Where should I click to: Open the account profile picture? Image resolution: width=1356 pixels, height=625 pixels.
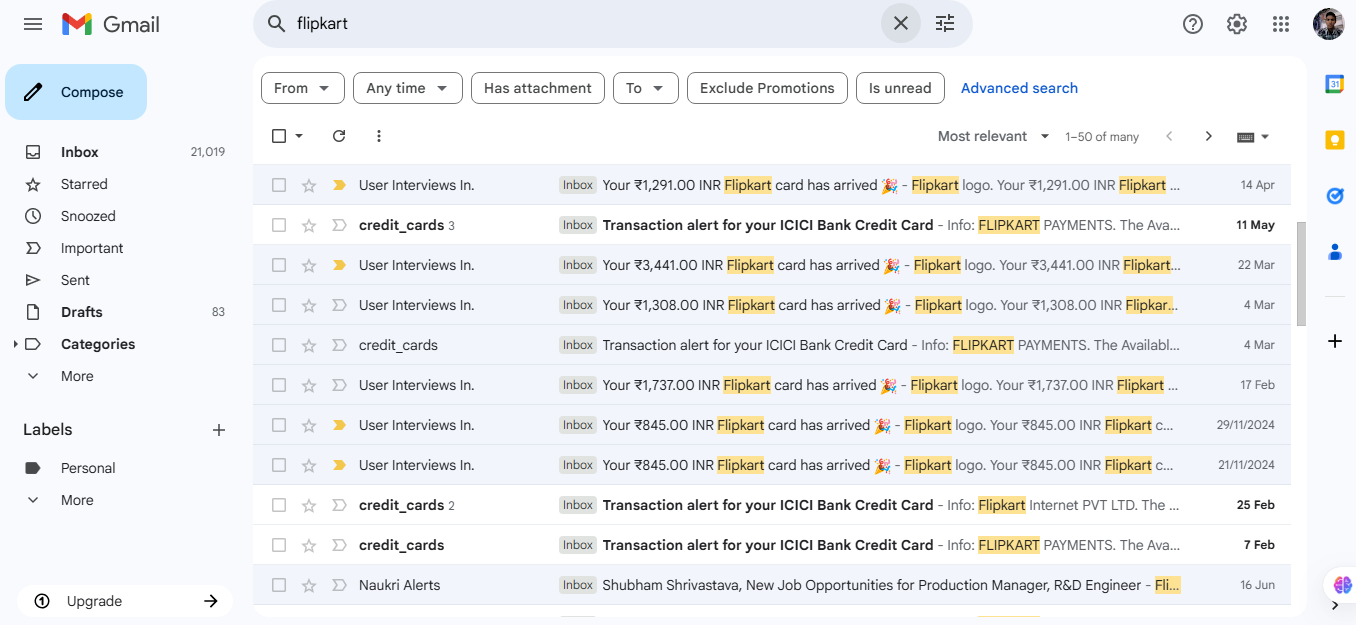1329,24
